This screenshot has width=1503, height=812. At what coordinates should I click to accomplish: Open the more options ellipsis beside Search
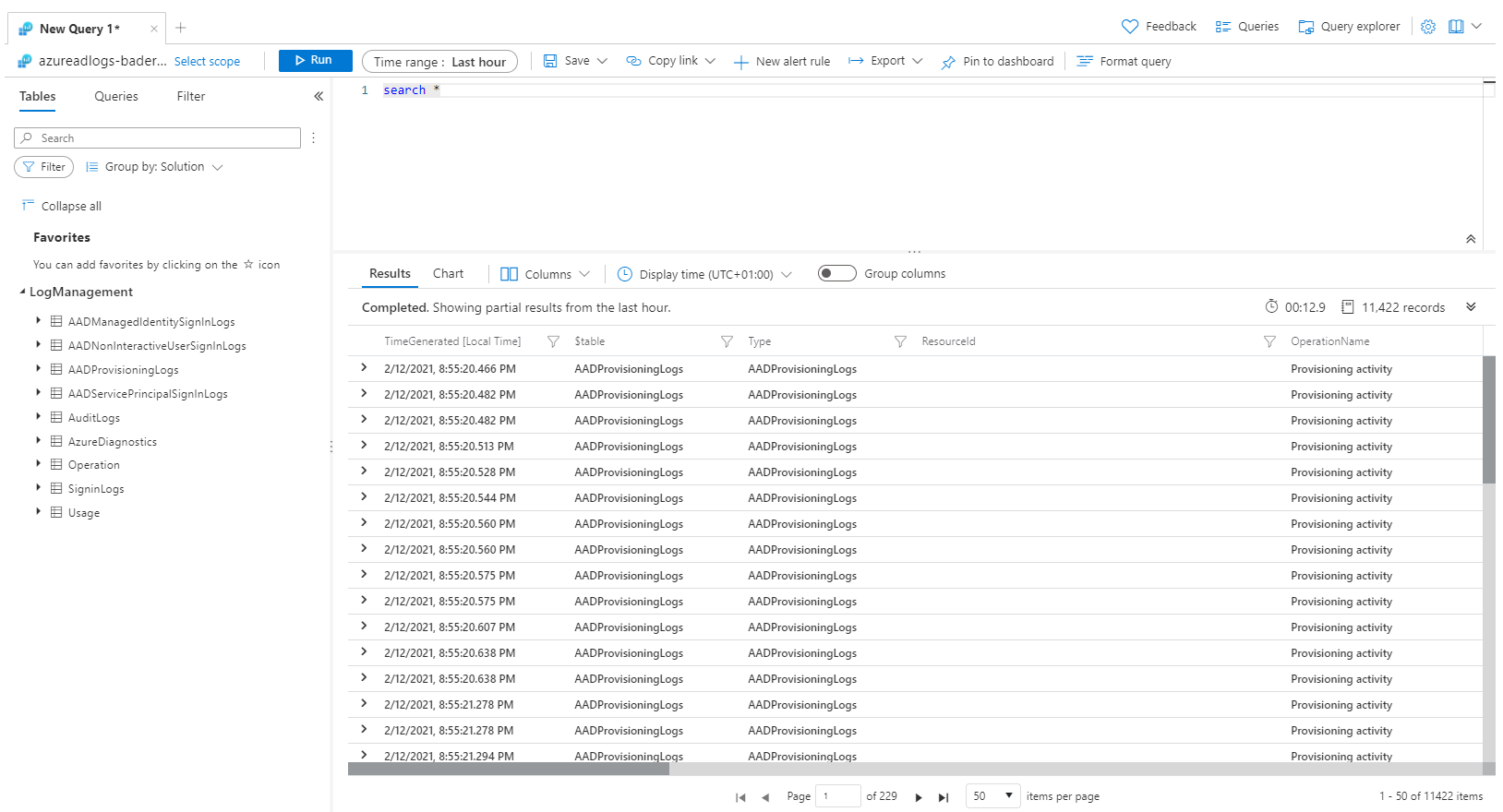coord(314,137)
